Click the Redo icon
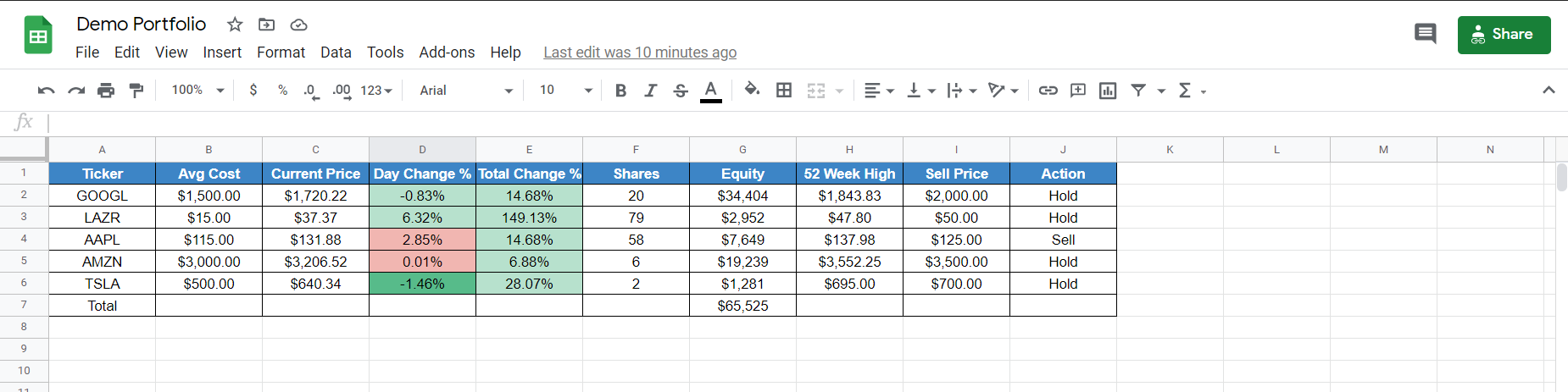 coord(76,91)
